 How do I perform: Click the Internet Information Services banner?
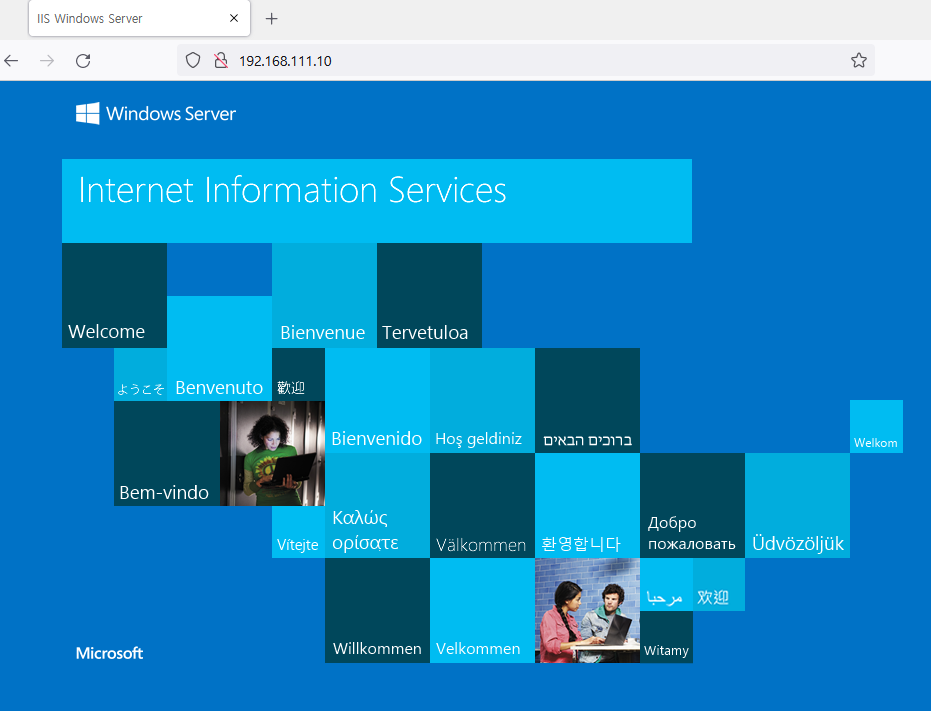376,201
